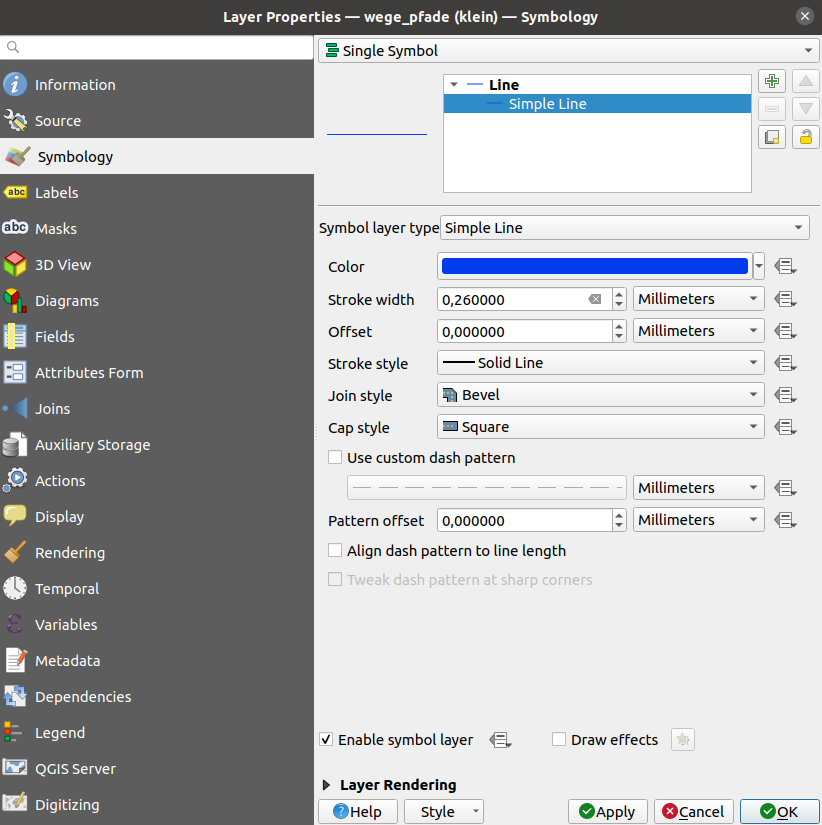Check Align dash pattern to line length
The height and width of the screenshot is (825, 822).
(335, 550)
